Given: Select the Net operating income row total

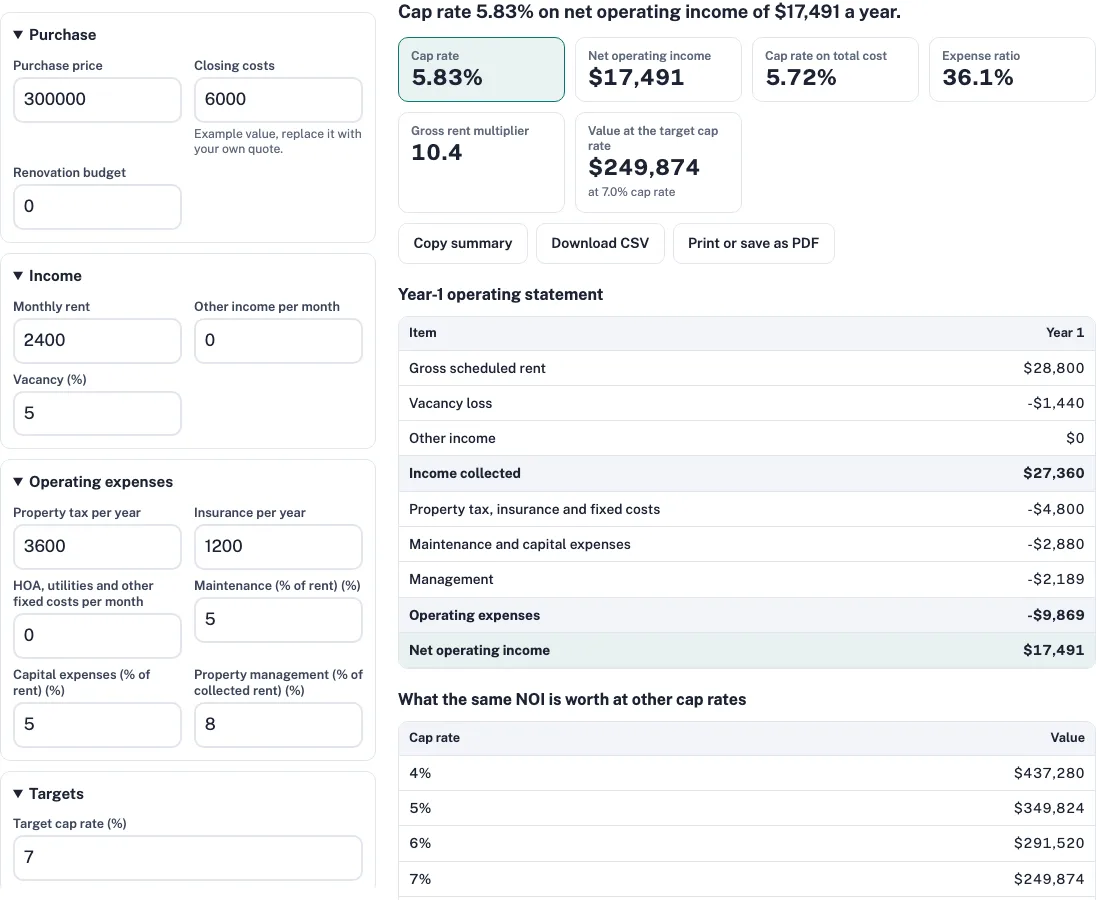Looking at the screenshot, I should (x=1053, y=651).
